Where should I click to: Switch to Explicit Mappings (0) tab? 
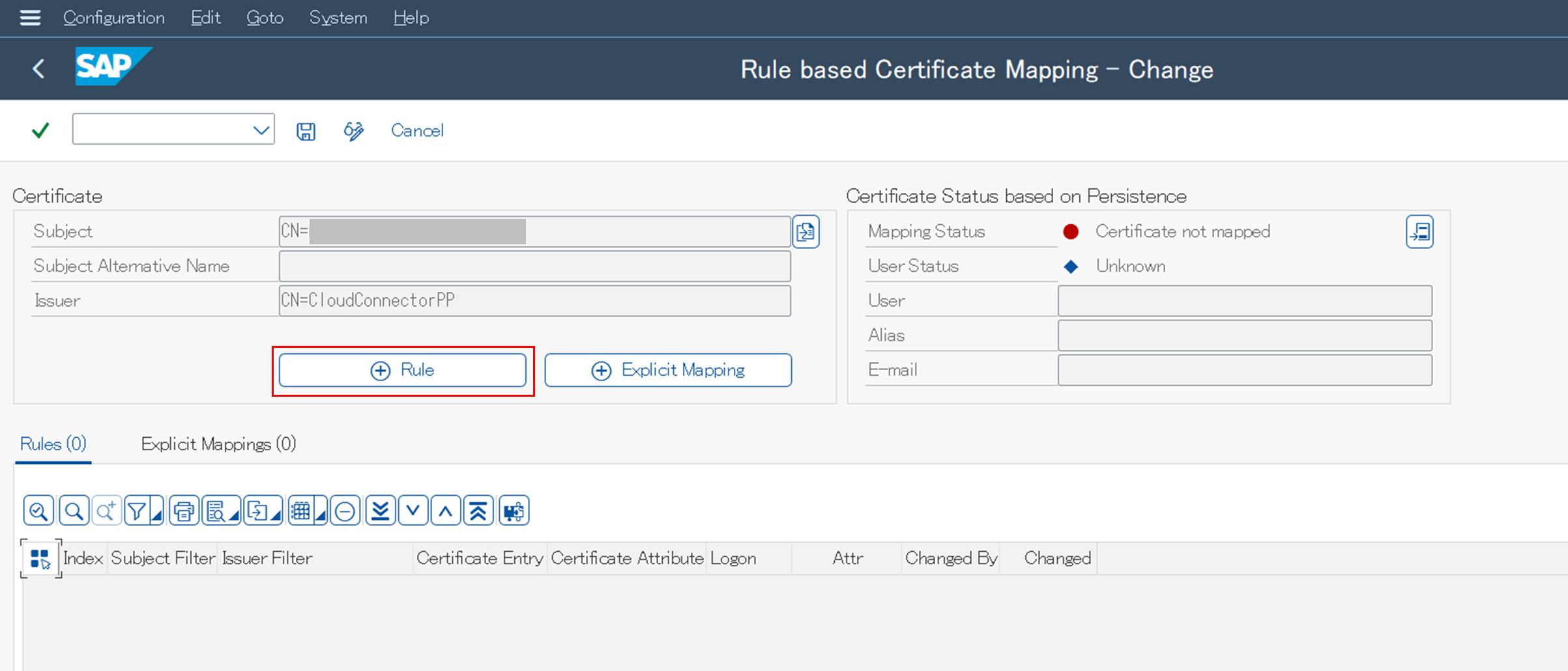pyautogui.click(x=218, y=444)
